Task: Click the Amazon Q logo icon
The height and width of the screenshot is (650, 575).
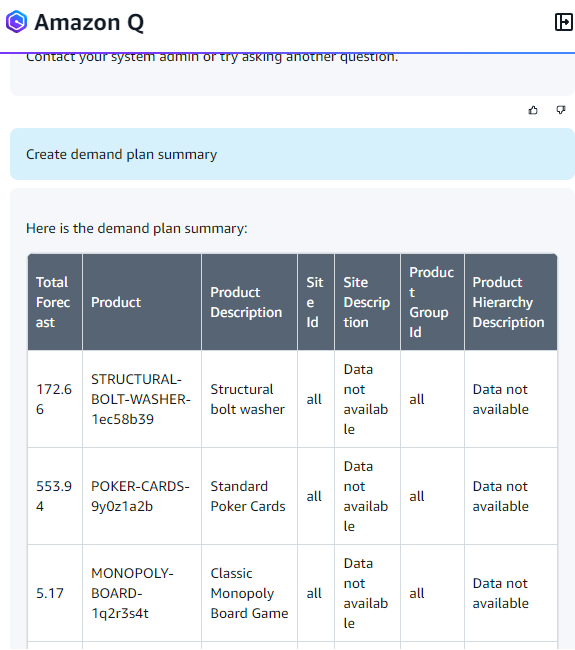Action: (16, 22)
